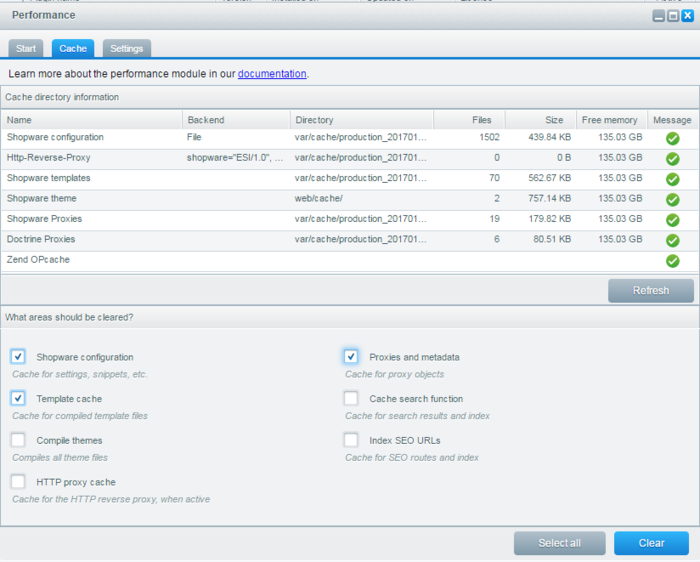The image size is (700, 562).
Task: Sort by the Name column header
Action: (x=92, y=120)
